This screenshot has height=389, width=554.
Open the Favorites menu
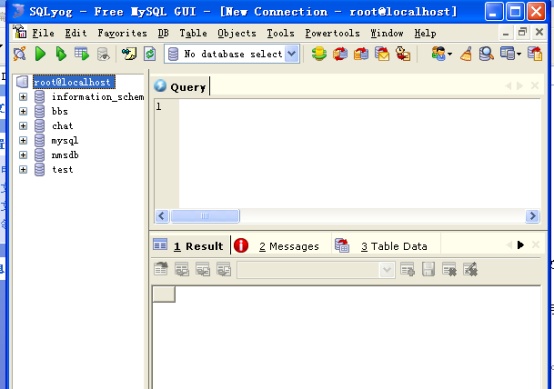point(122,33)
